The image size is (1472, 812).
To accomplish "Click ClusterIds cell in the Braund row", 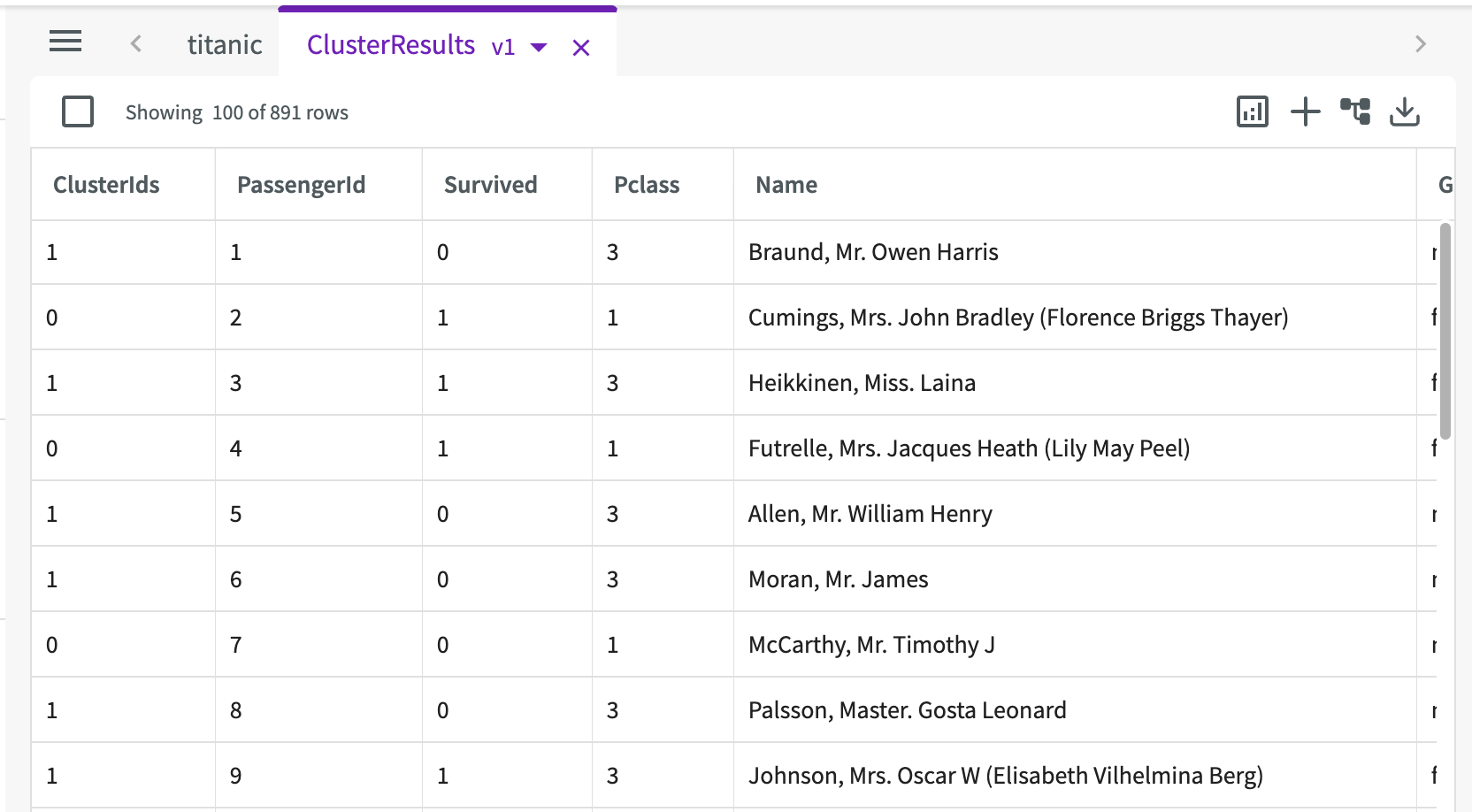I will (x=124, y=252).
